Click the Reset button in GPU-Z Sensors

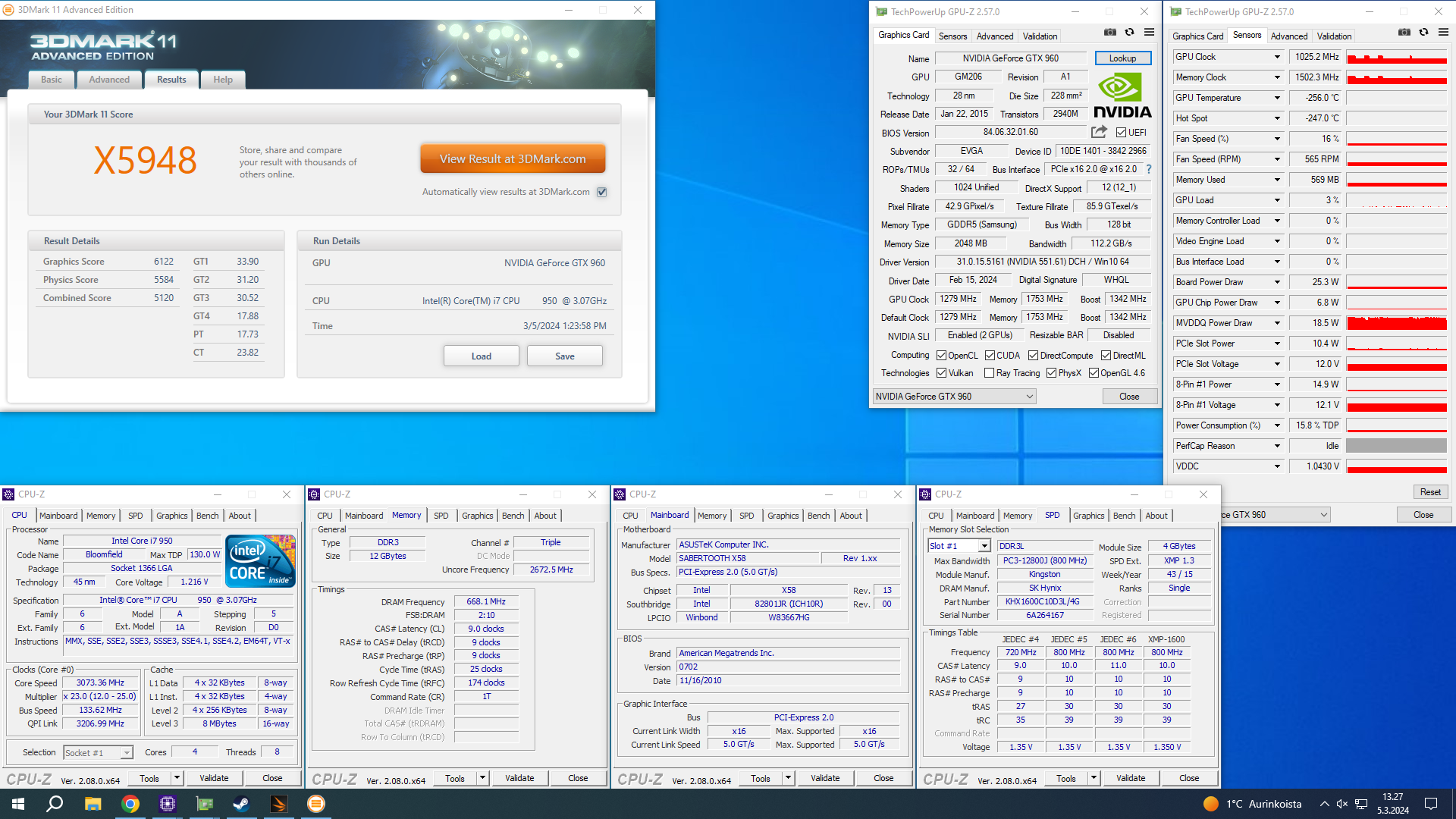tap(1430, 492)
